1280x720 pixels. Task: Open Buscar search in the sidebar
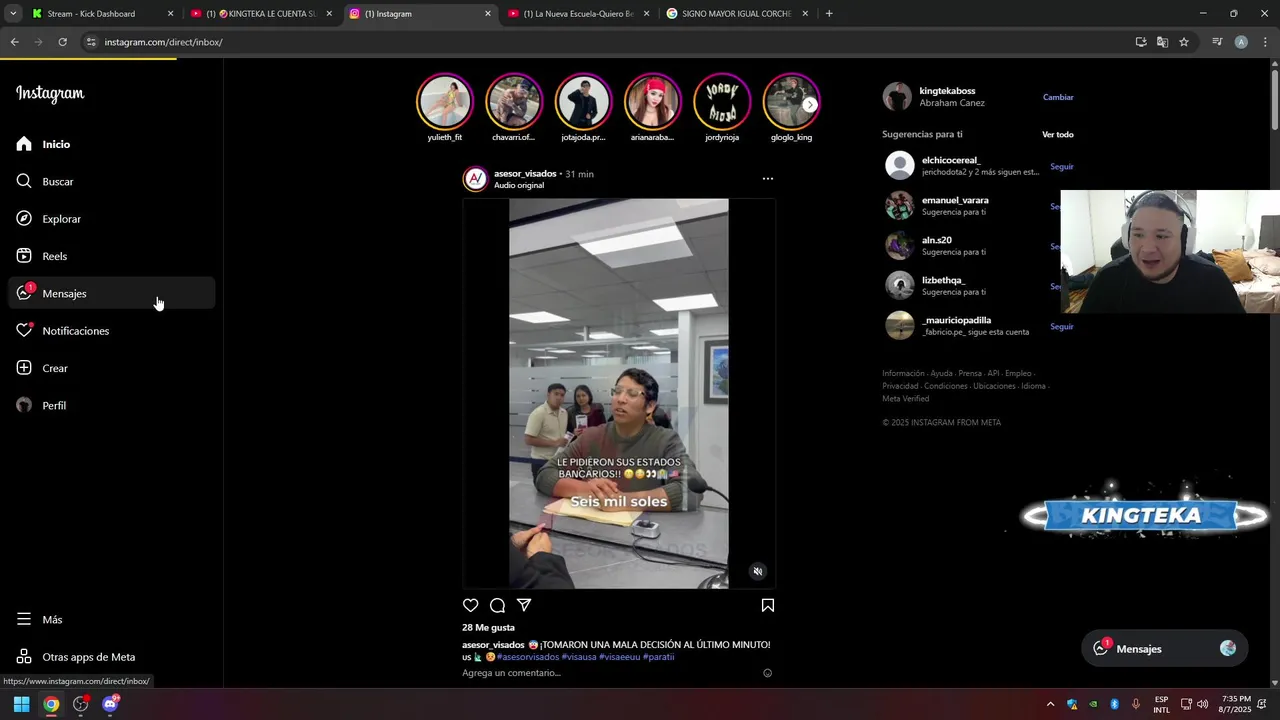tap(111, 181)
